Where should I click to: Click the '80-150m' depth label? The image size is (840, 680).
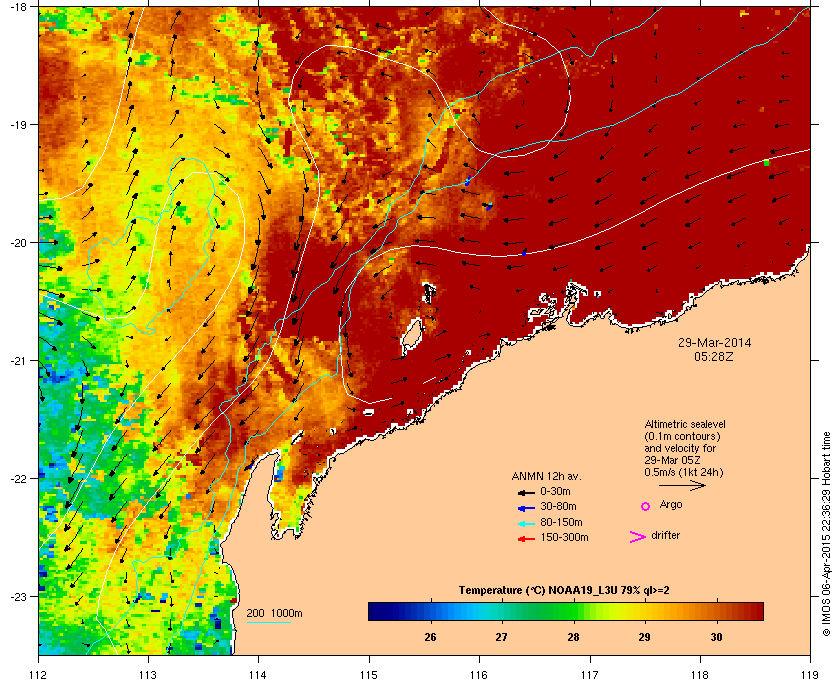pos(561,522)
